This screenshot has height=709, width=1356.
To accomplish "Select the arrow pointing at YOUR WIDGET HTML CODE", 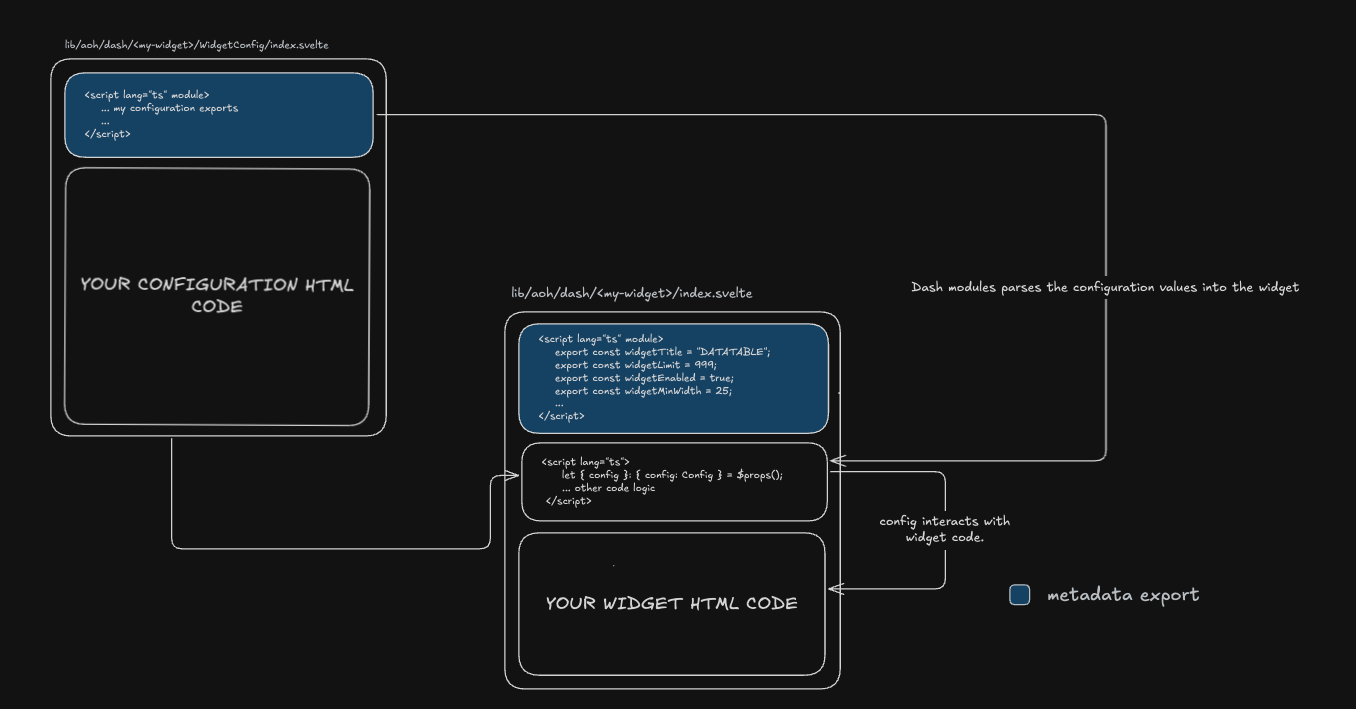I will (x=890, y=587).
